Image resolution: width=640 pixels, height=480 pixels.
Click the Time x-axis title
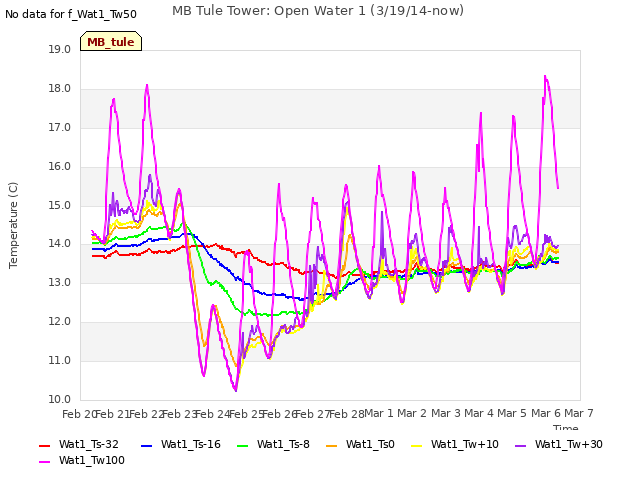(x=566, y=427)
